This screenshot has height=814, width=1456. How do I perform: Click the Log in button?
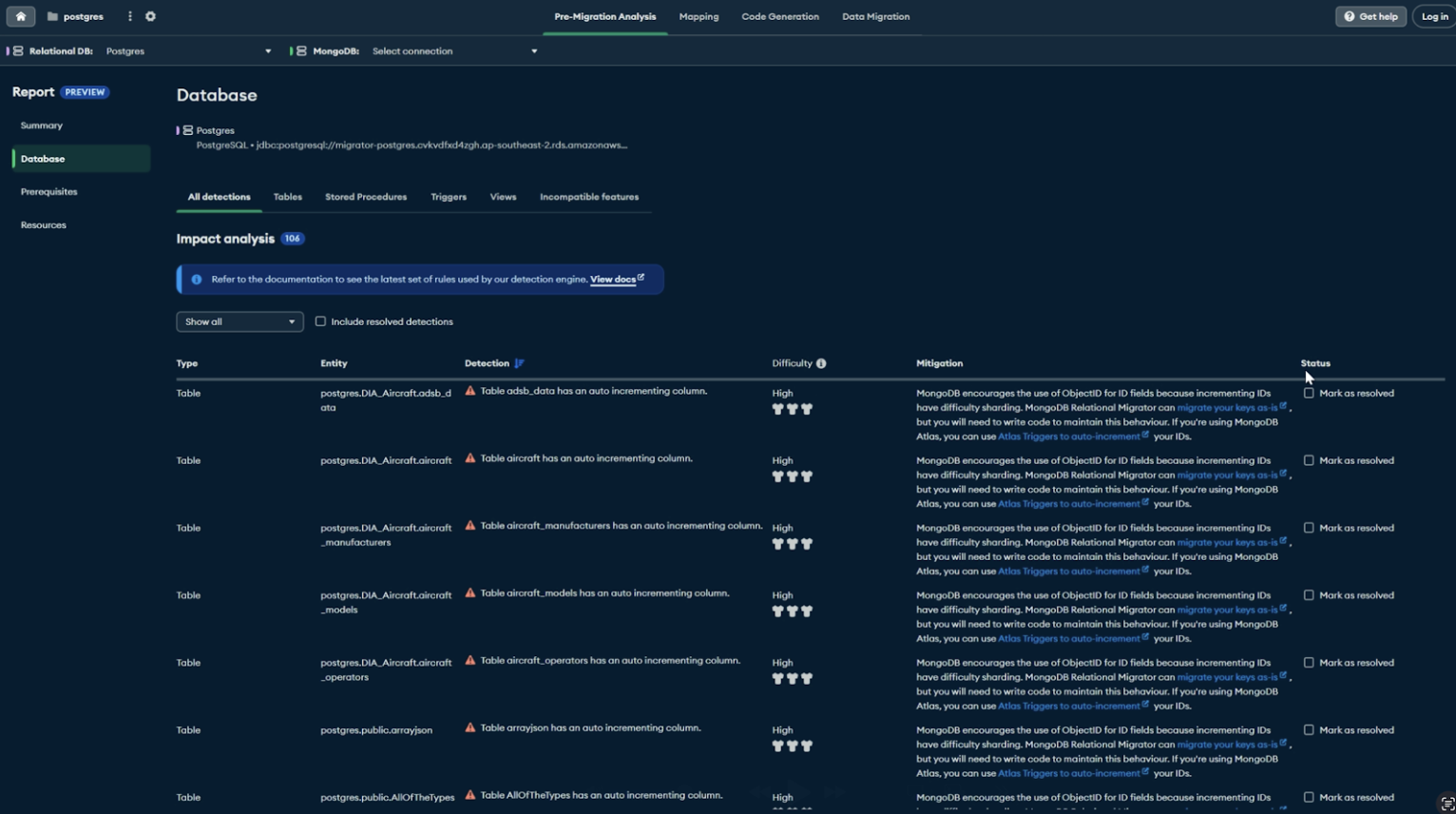[1433, 16]
